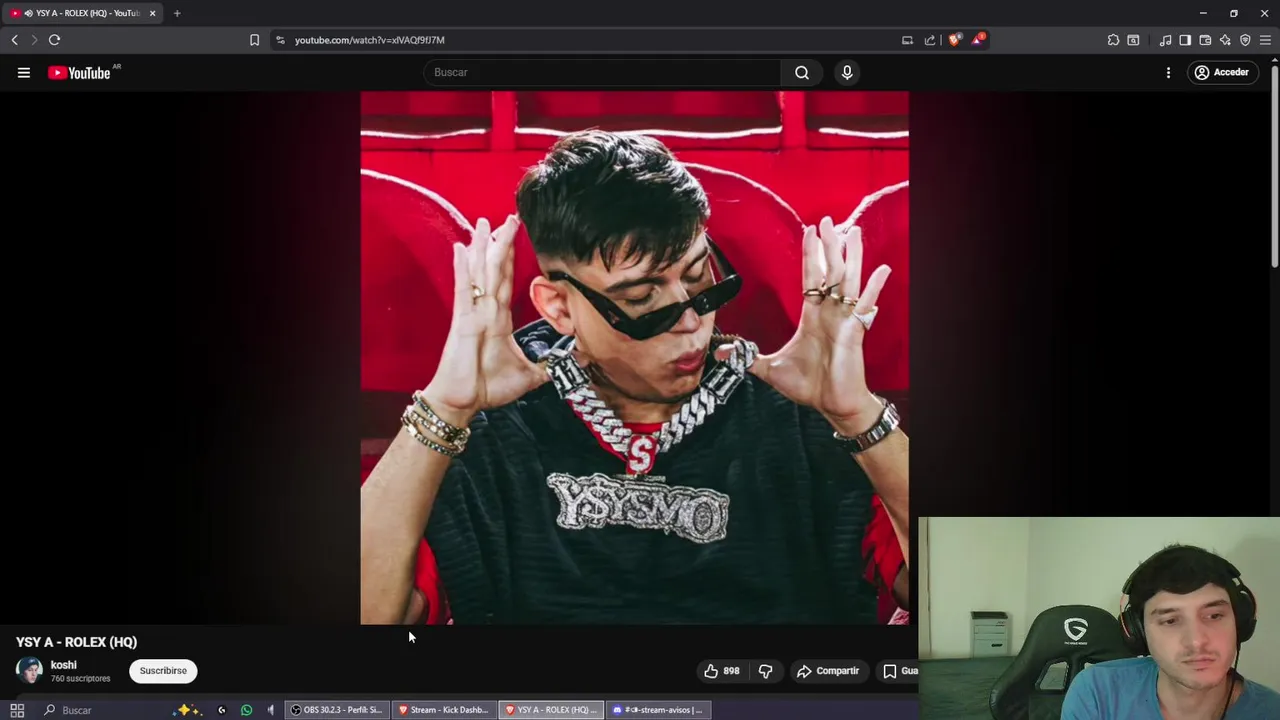Select the YSY A - ROLEX browser tab
Screen dimensions: 1280x720
(80, 13)
